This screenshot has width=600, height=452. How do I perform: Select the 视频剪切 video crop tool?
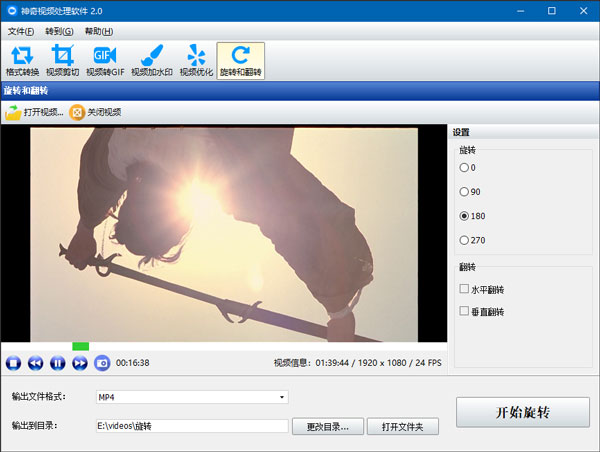(62, 61)
